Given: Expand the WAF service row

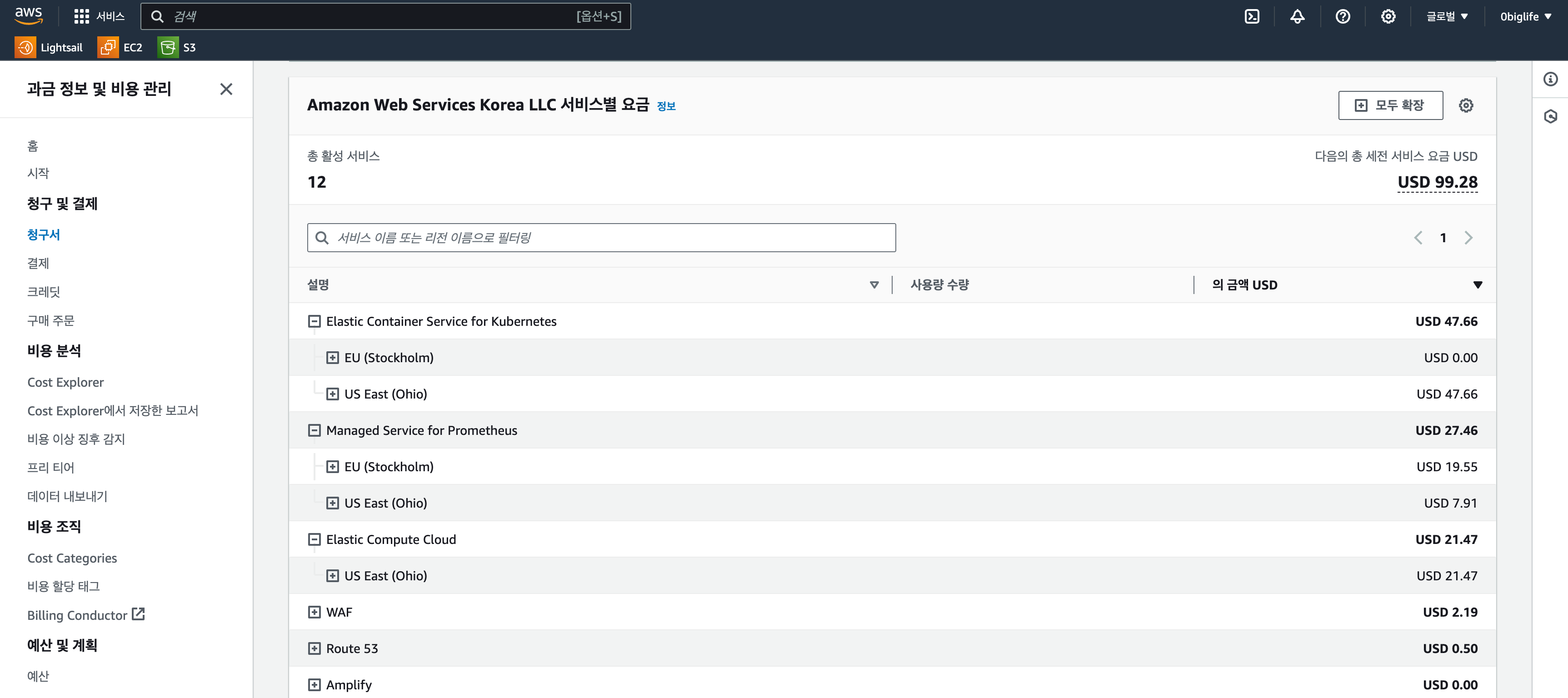Looking at the screenshot, I should (314, 612).
